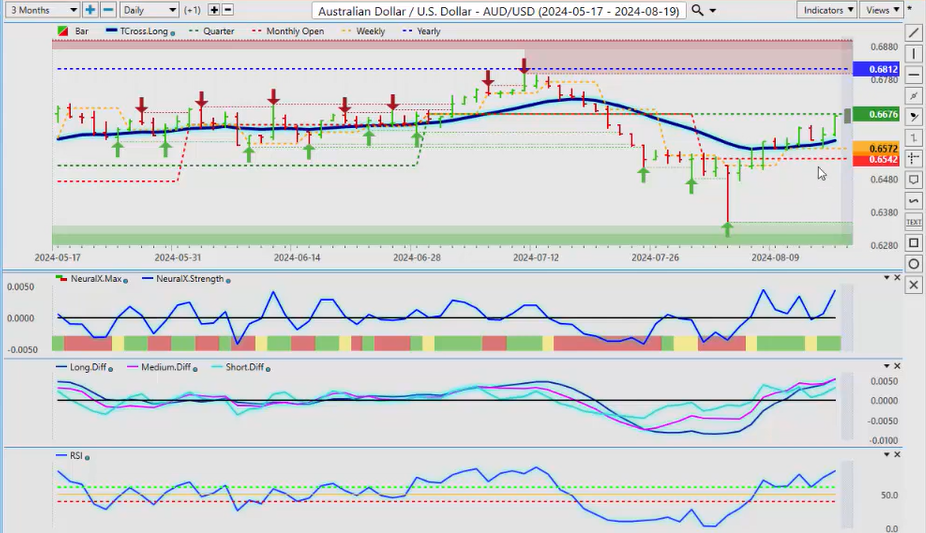Open the Views menu
The image size is (926, 533).
pos(881,10)
